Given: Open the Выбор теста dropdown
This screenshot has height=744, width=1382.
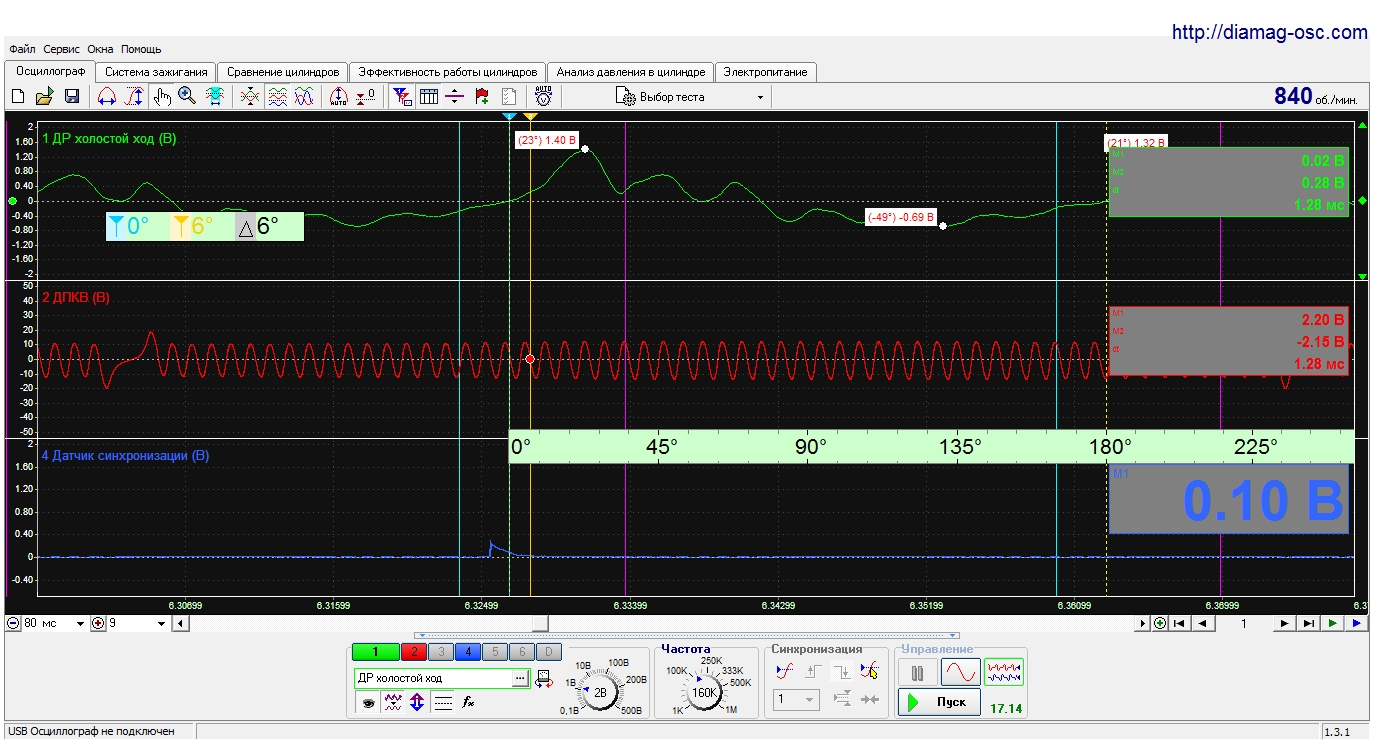Looking at the screenshot, I should (690, 97).
